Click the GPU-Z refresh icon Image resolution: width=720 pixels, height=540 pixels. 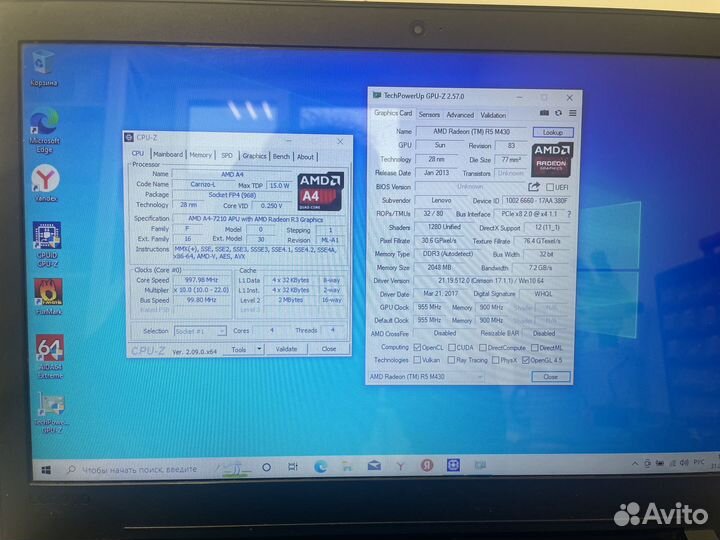558,113
